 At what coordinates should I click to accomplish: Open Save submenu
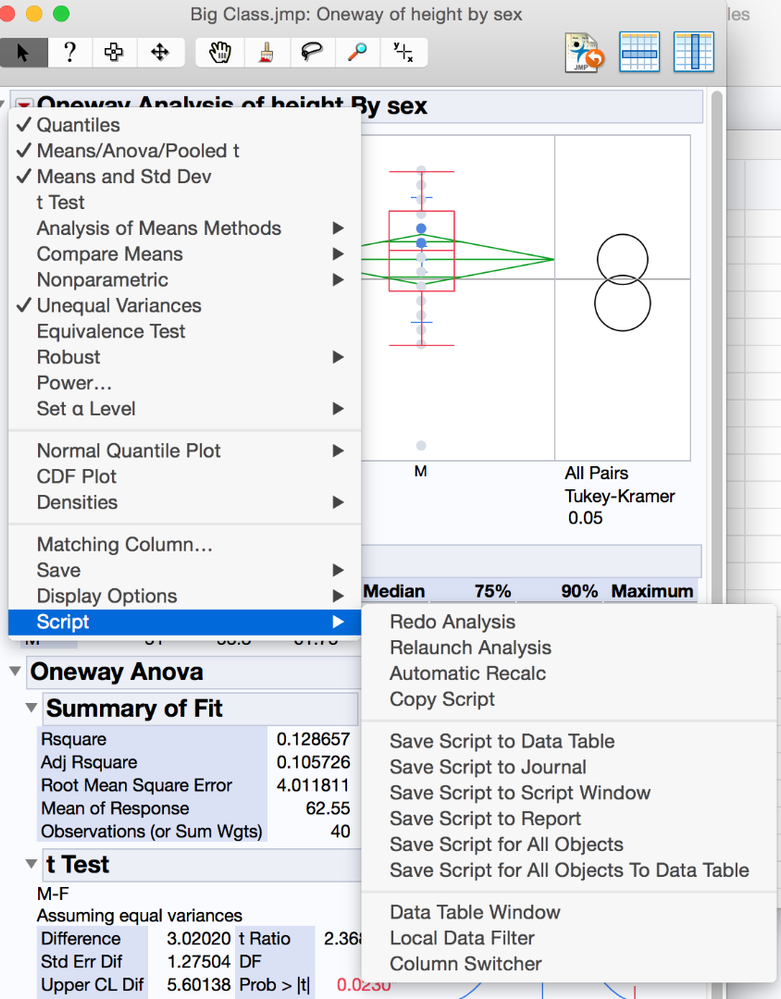click(185, 570)
